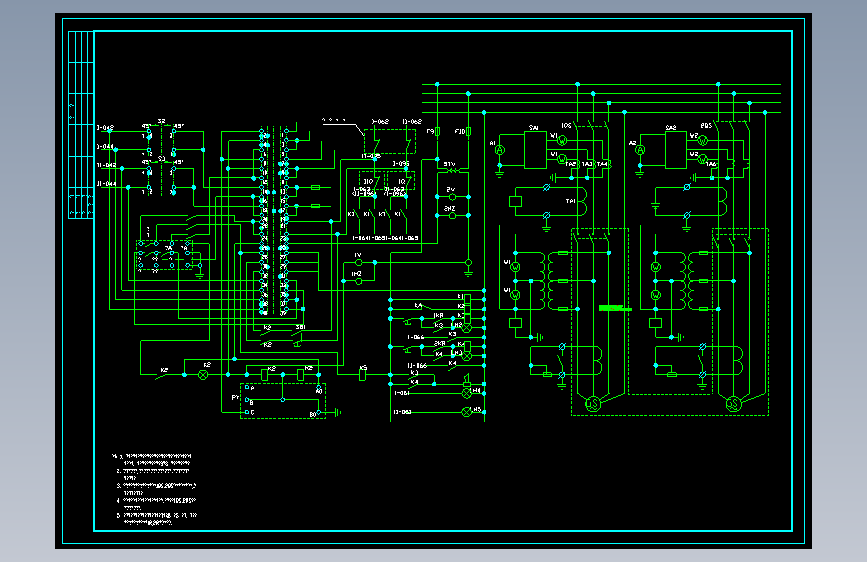Select the 1HZ meter circle

click(358, 281)
